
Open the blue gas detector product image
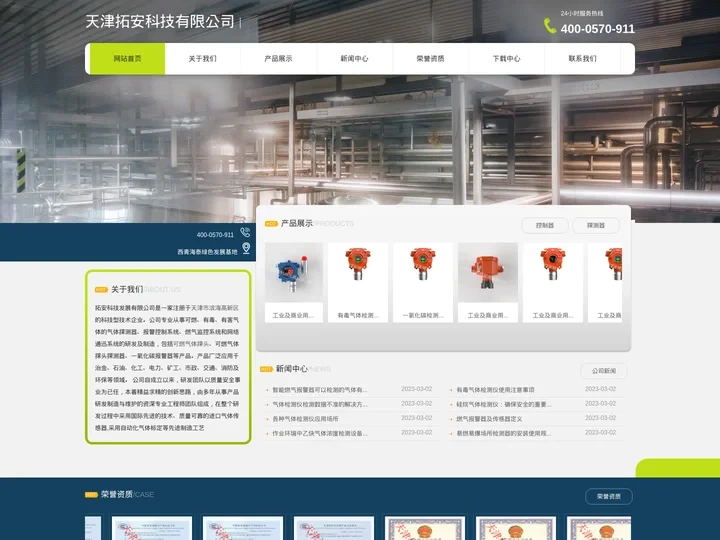pyautogui.click(x=293, y=272)
